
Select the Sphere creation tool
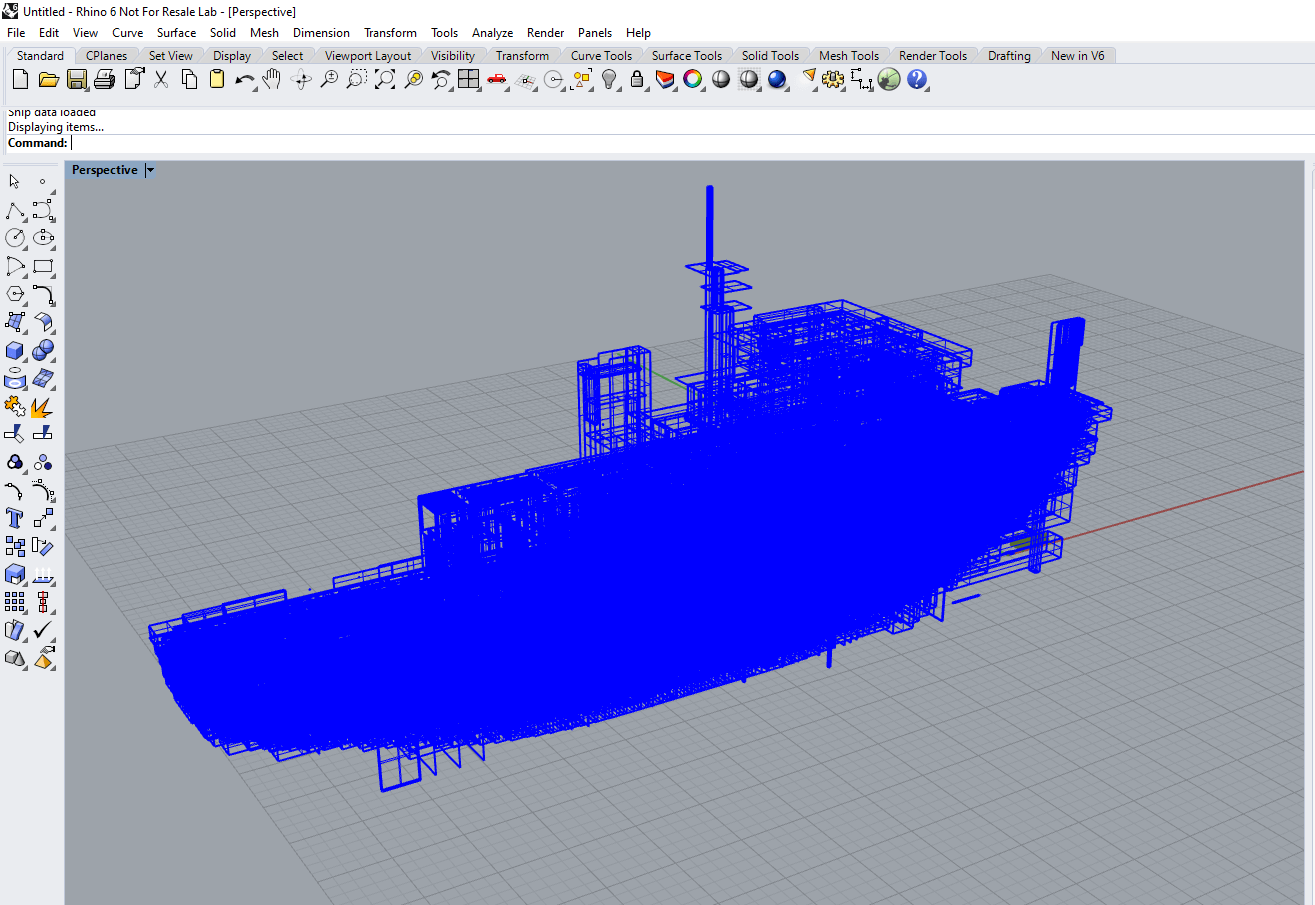pos(42,351)
